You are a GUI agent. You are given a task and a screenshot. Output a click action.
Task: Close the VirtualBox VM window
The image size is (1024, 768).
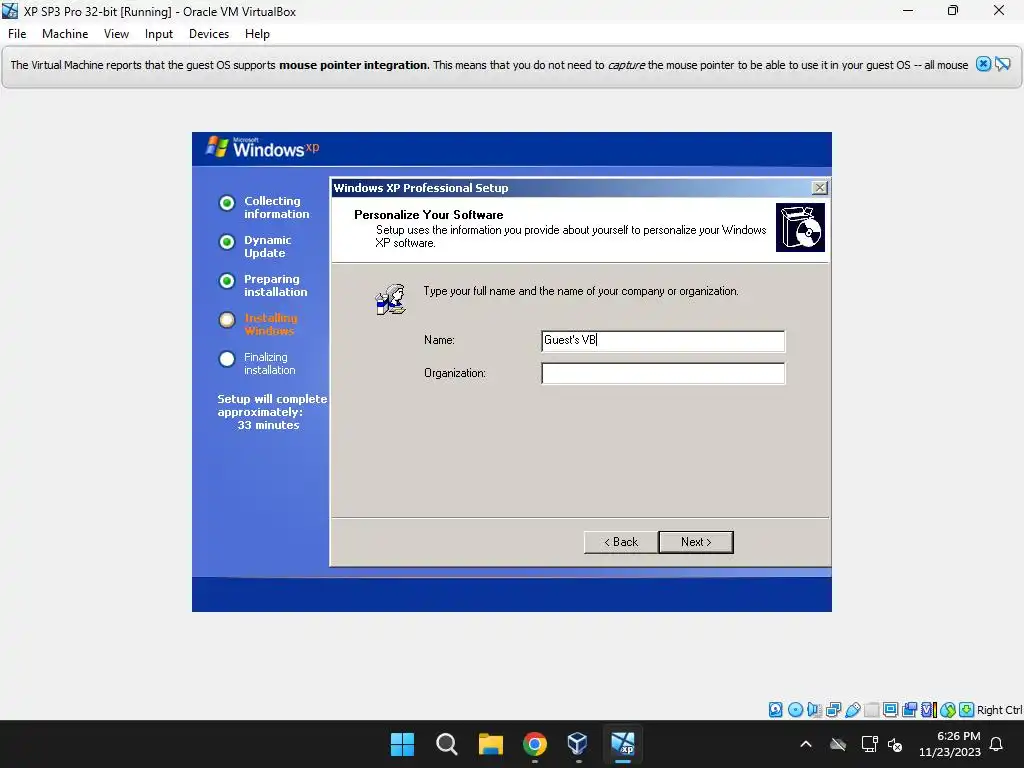coord(999,10)
